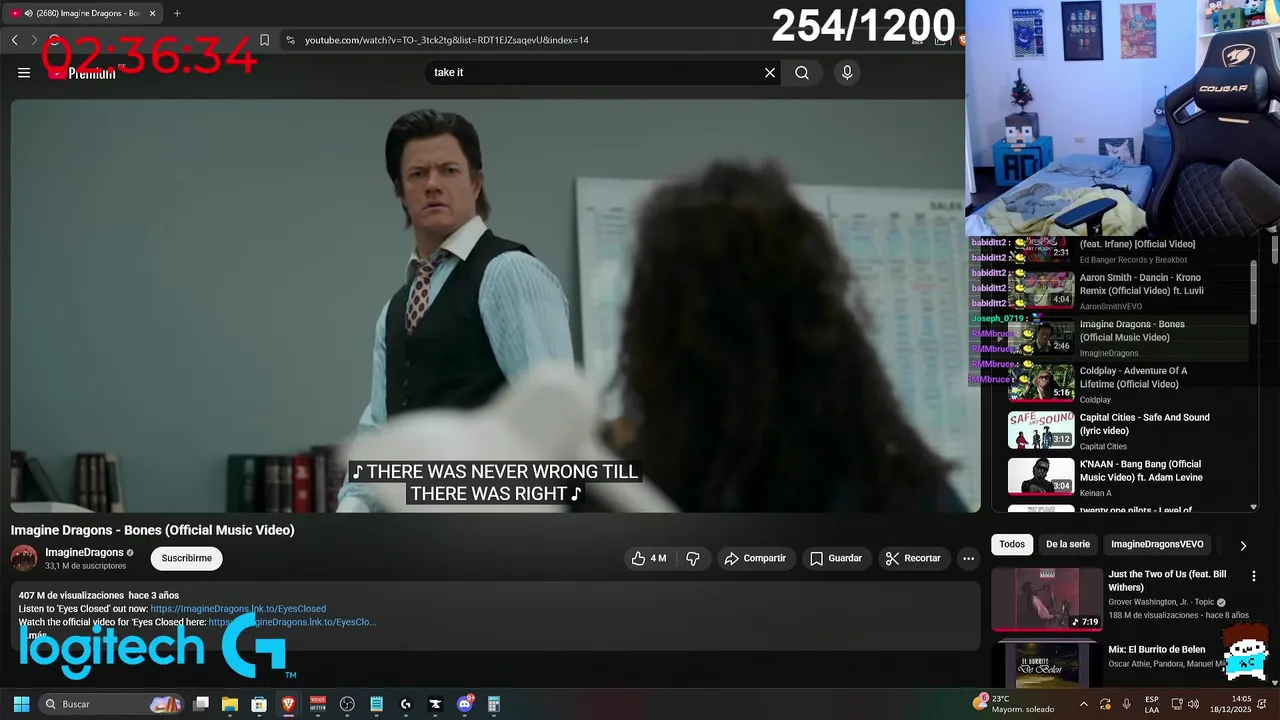The image size is (1280, 720).
Task: Like the video with the thumbs-up button
Action: pos(648,558)
